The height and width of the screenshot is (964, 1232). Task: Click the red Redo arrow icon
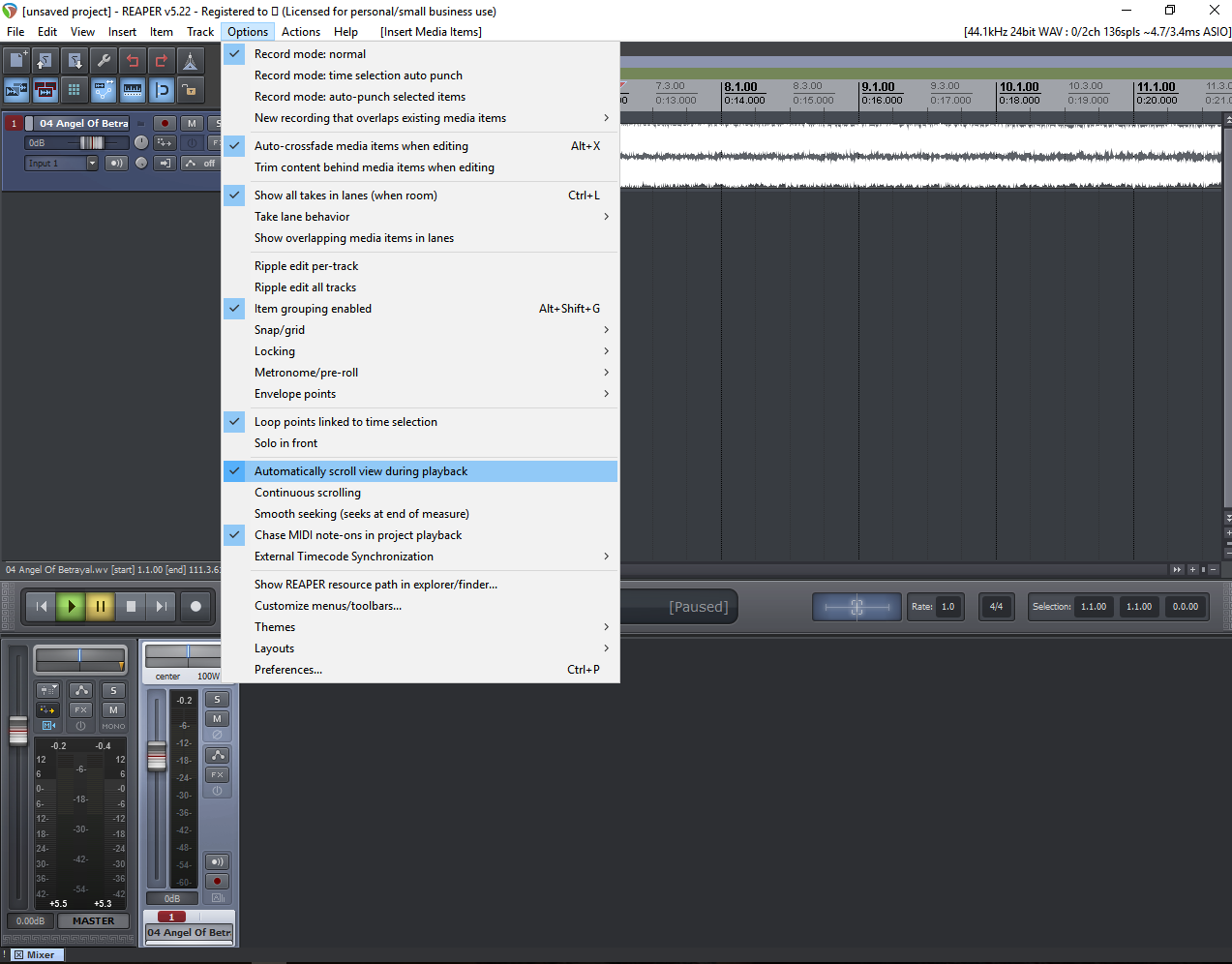click(x=162, y=61)
